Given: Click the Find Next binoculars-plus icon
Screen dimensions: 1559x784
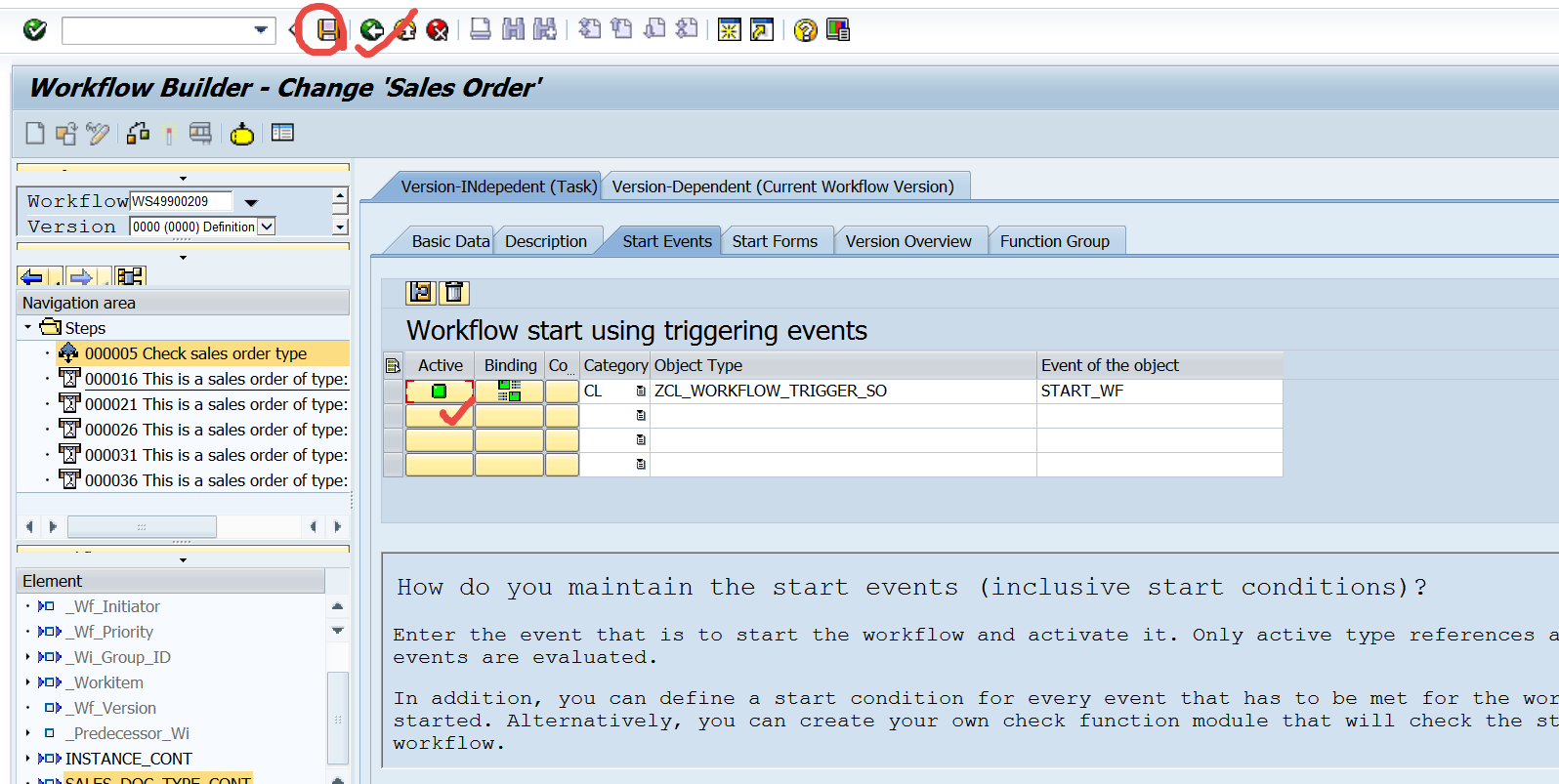Looking at the screenshot, I should coord(545,29).
